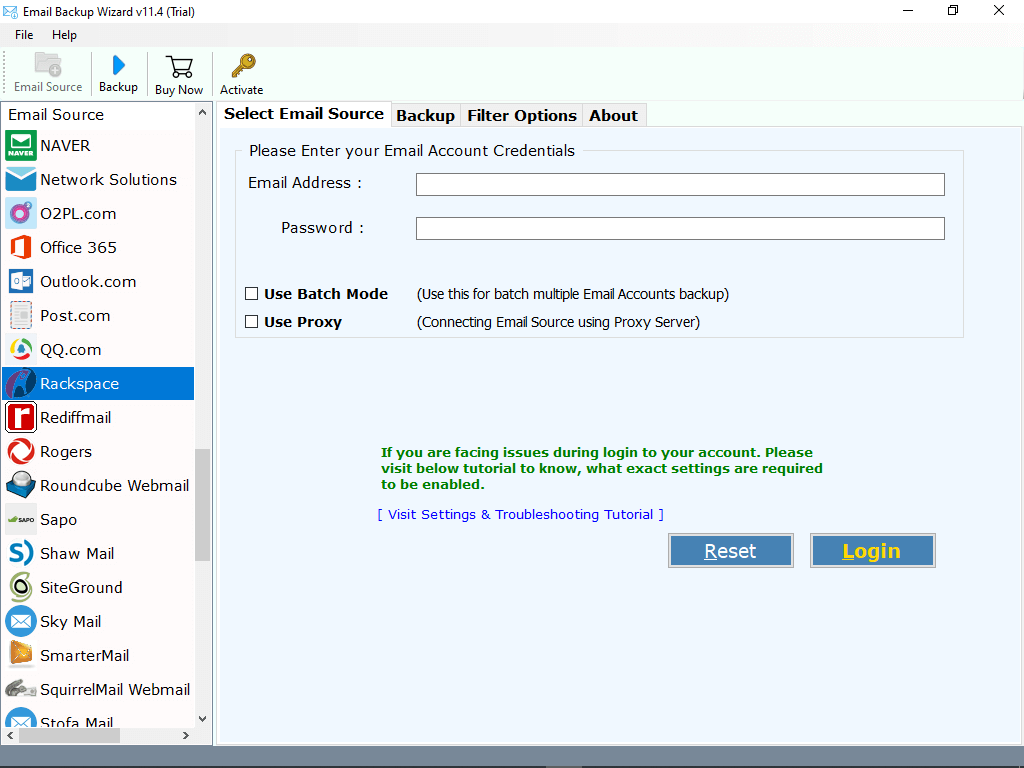This screenshot has height=768, width=1024.
Task: Open the Buy Now shopping cart icon
Action: 179,67
